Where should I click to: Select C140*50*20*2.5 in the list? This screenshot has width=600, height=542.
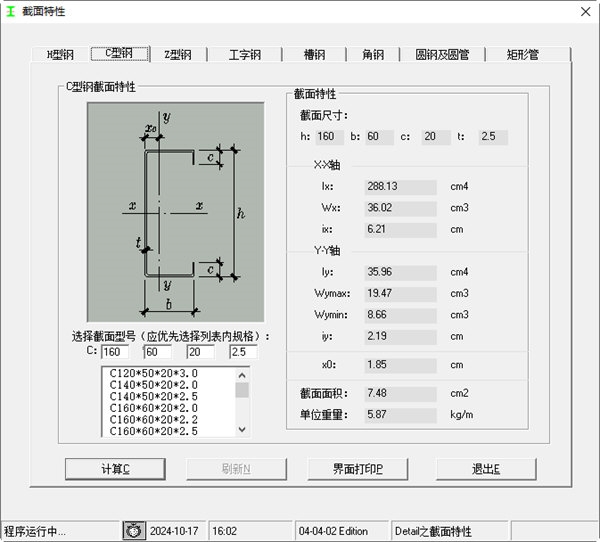(x=153, y=396)
